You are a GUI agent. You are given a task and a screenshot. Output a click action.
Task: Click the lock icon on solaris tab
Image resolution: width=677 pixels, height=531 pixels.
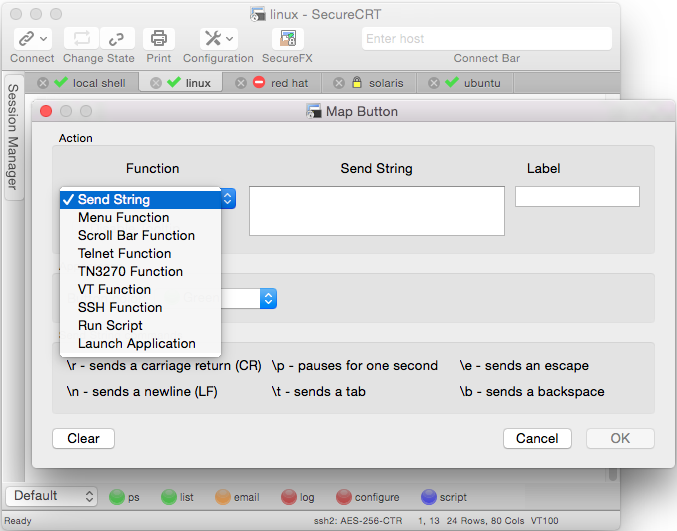[357, 82]
